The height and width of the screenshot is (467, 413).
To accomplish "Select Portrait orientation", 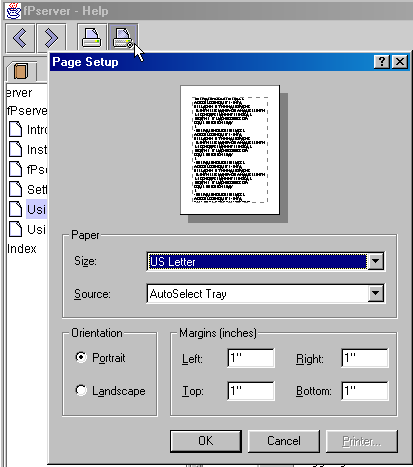I will [x=81, y=357].
